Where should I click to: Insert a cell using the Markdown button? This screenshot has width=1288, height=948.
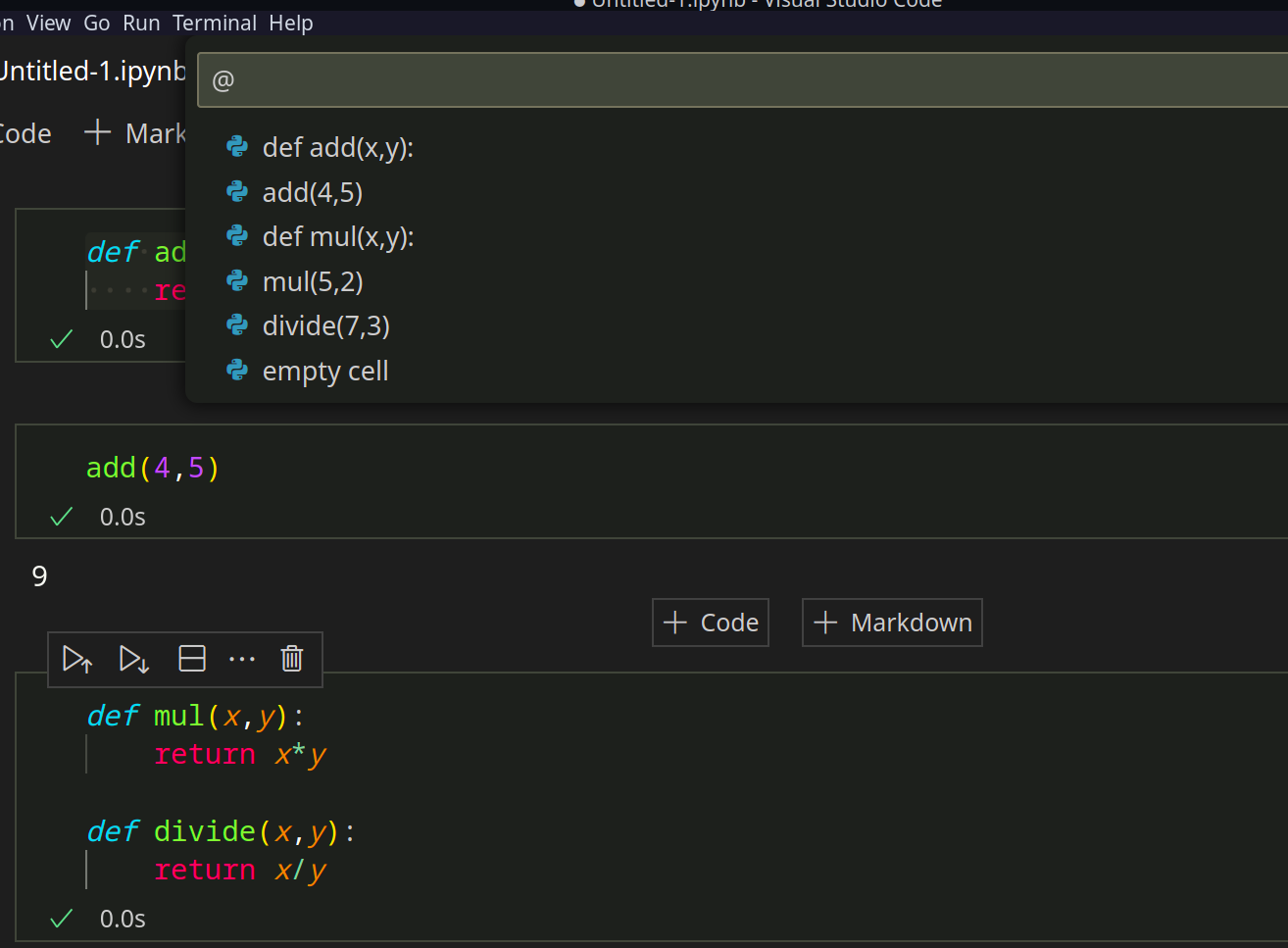coord(891,622)
